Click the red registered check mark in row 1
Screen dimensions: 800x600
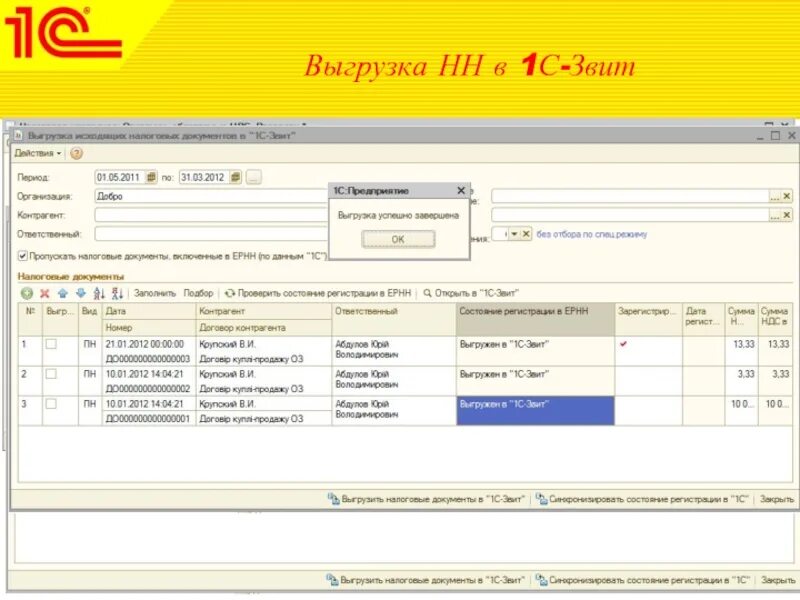coord(623,344)
